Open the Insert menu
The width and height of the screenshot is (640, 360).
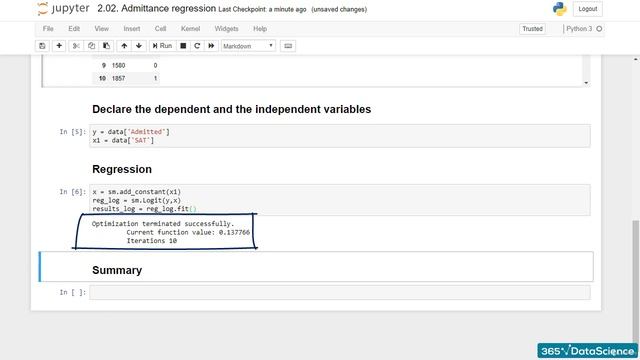[131, 29]
